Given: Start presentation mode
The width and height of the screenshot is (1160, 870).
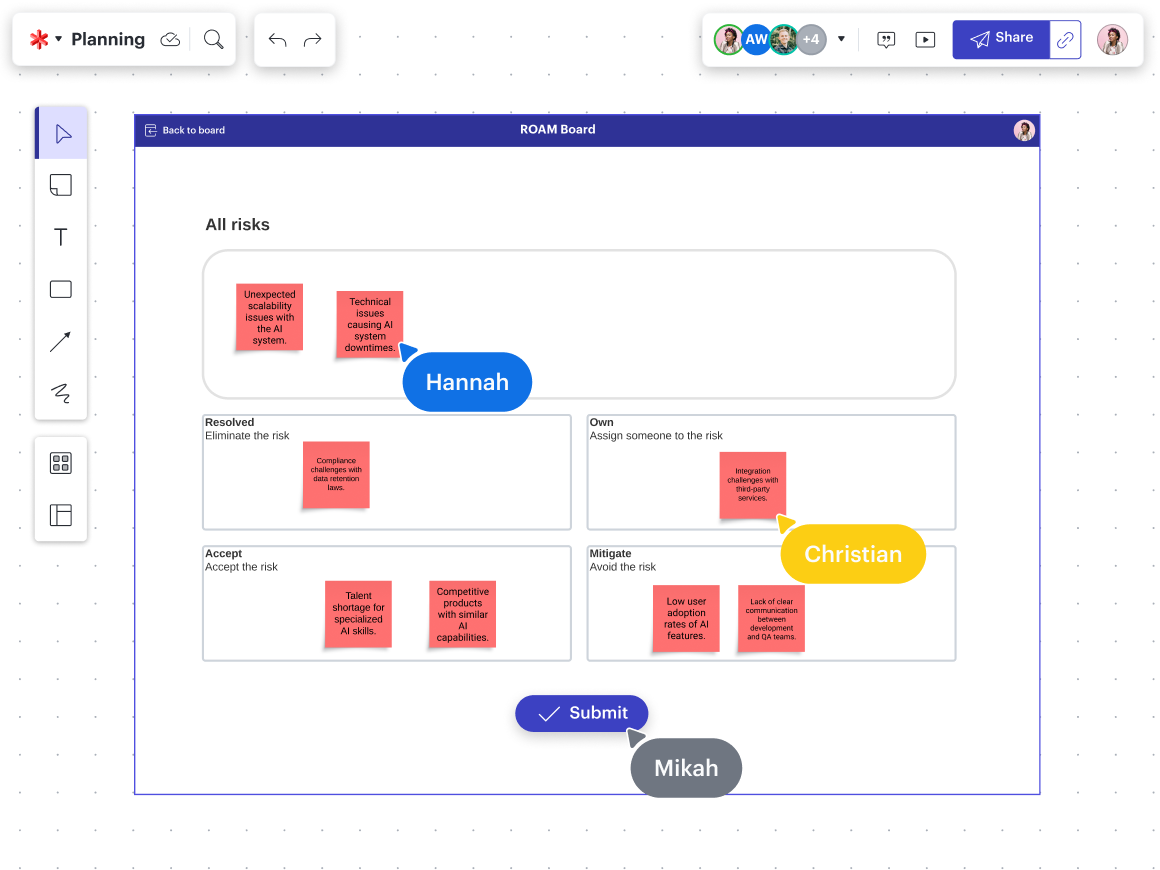Looking at the screenshot, I should (x=926, y=40).
